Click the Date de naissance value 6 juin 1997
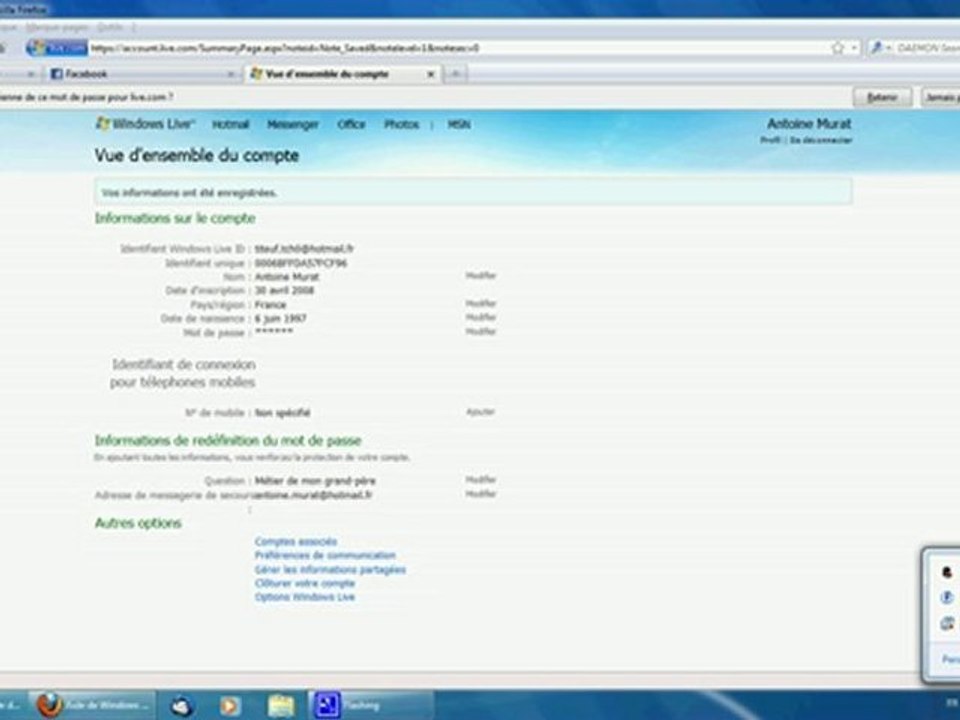The height and width of the screenshot is (720, 960). [280, 318]
